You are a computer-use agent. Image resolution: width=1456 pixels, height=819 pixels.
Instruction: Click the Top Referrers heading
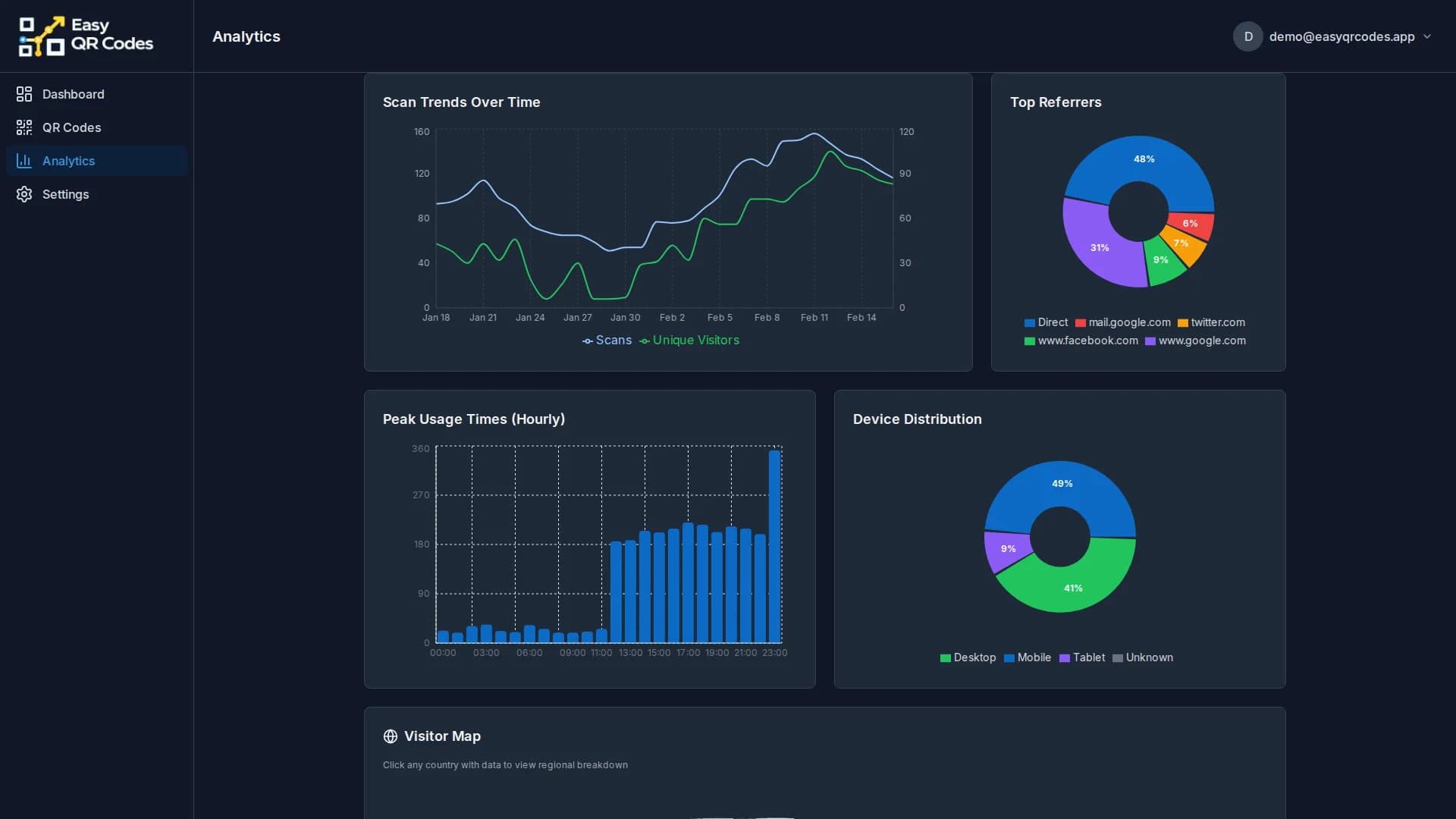tap(1056, 102)
